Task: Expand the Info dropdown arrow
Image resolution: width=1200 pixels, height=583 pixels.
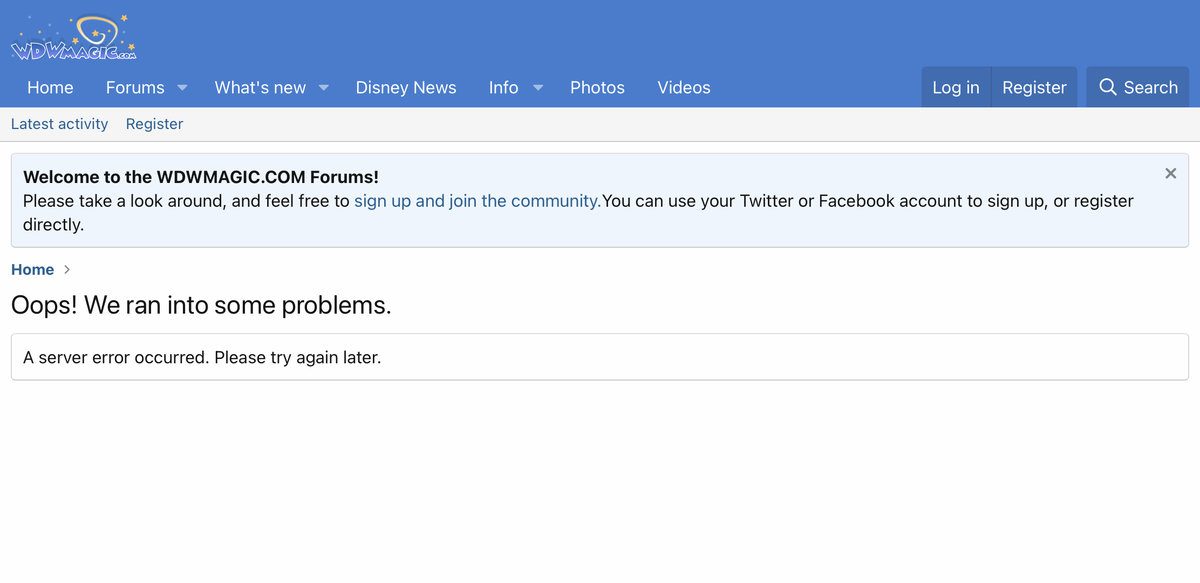Action: pyautogui.click(x=538, y=88)
